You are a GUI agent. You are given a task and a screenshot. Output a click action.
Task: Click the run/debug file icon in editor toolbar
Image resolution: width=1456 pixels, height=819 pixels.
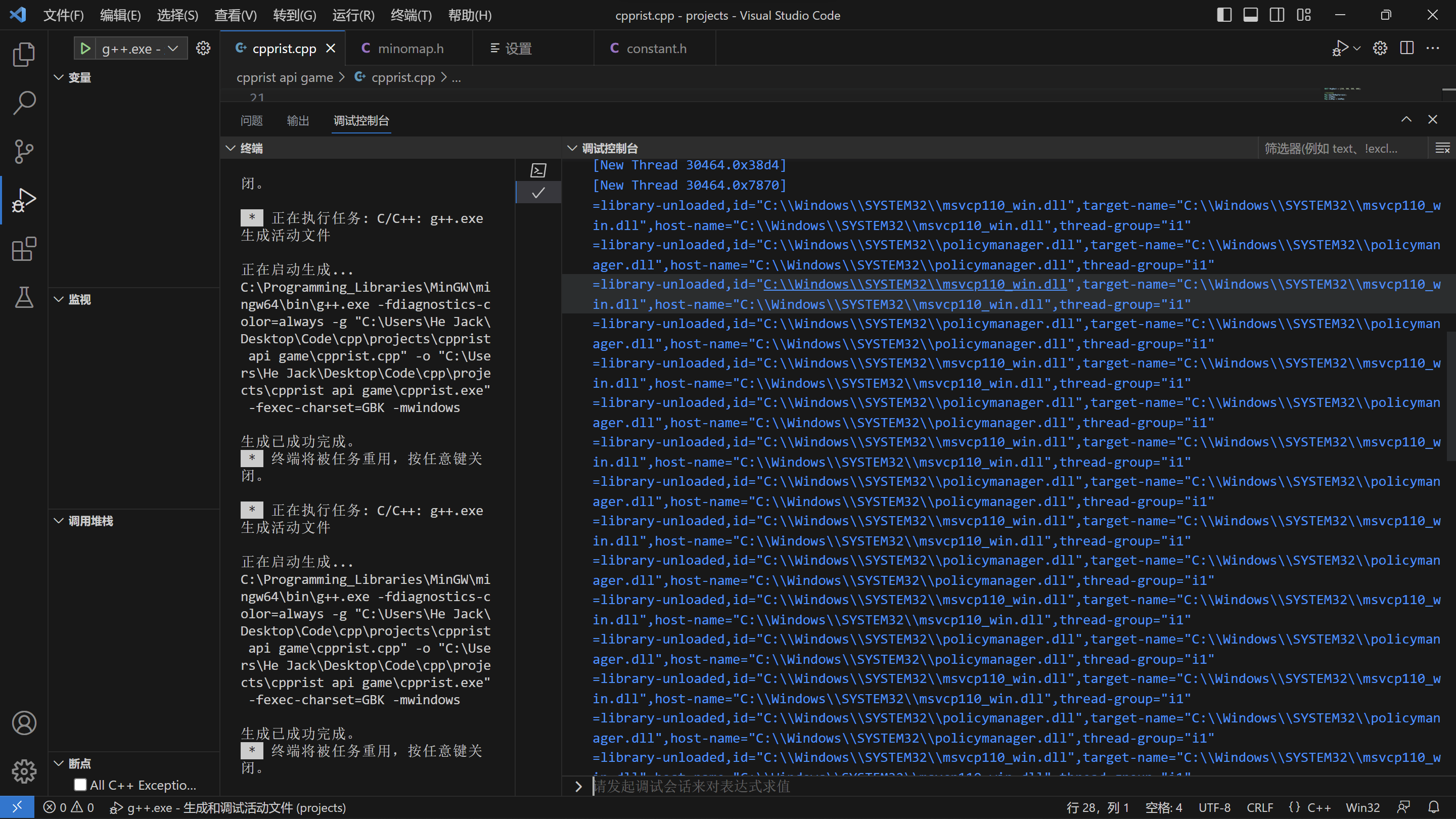pyautogui.click(x=1340, y=49)
